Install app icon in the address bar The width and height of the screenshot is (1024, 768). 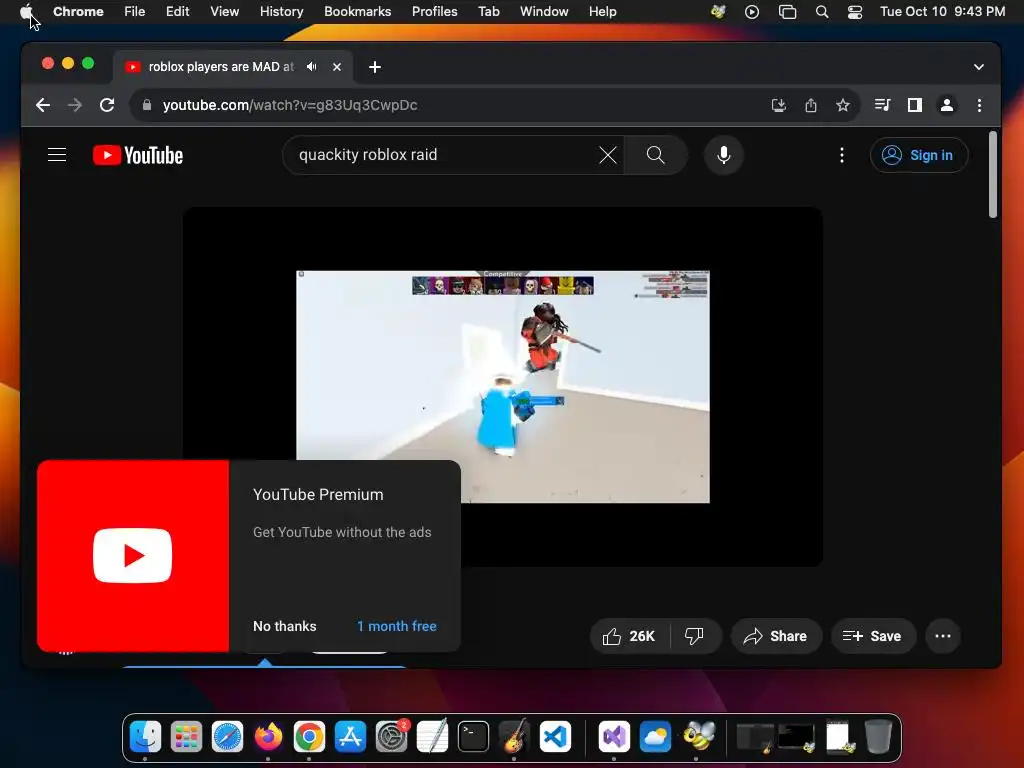778,105
